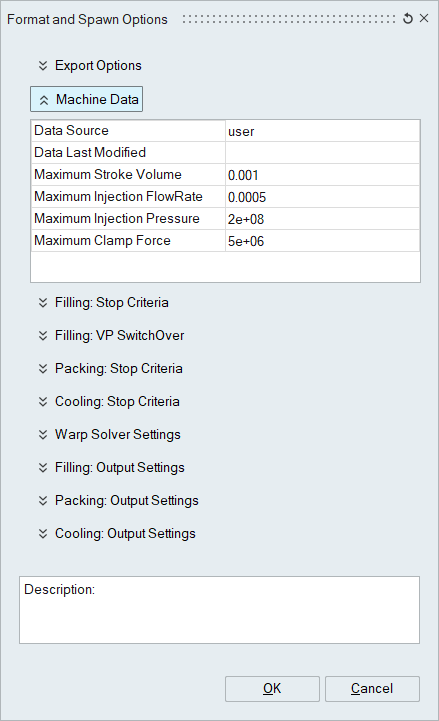Click the Cancel button
The image size is (439, 721).
pos(372,689)
